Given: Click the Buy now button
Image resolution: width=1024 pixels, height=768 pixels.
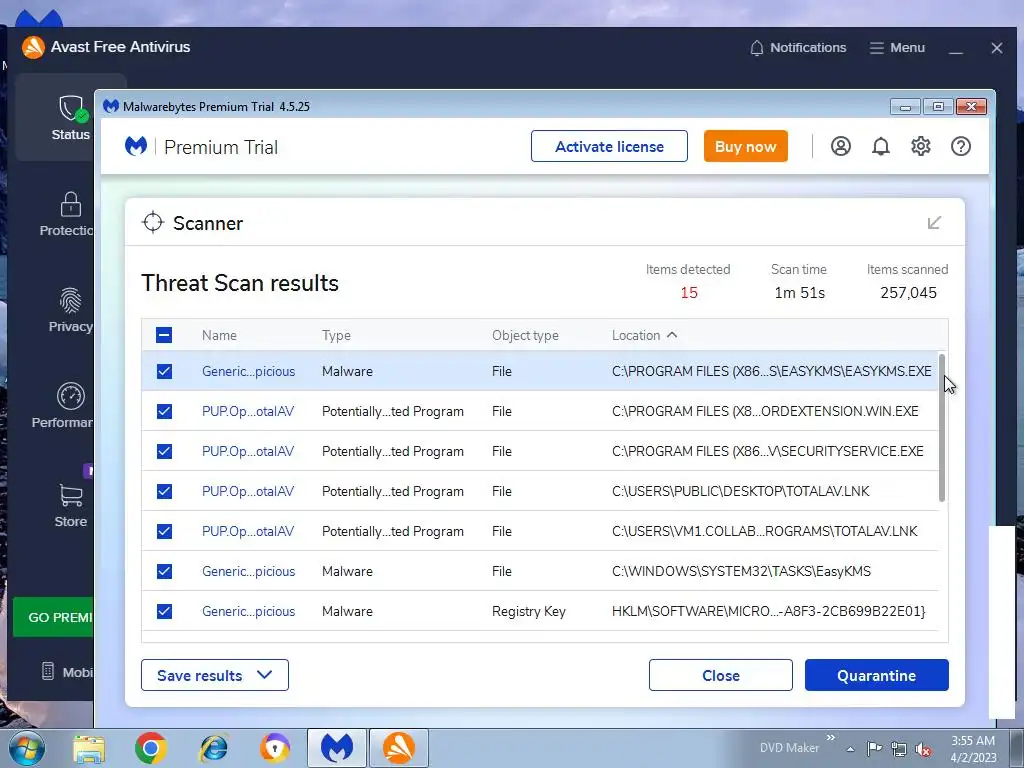Looking at the screenshot, I should [746, 146].
